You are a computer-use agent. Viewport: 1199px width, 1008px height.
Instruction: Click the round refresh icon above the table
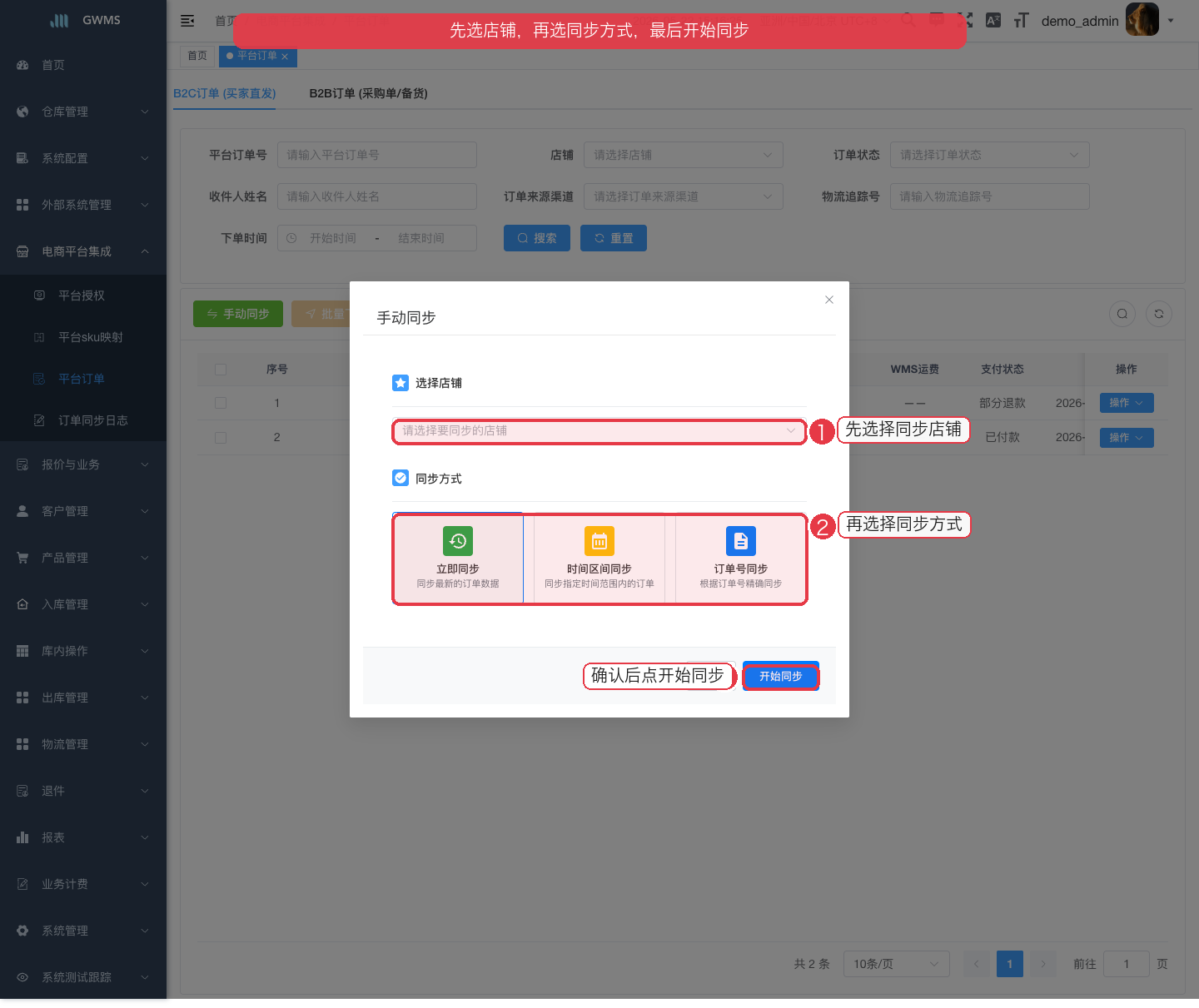tap(1159, 314)
